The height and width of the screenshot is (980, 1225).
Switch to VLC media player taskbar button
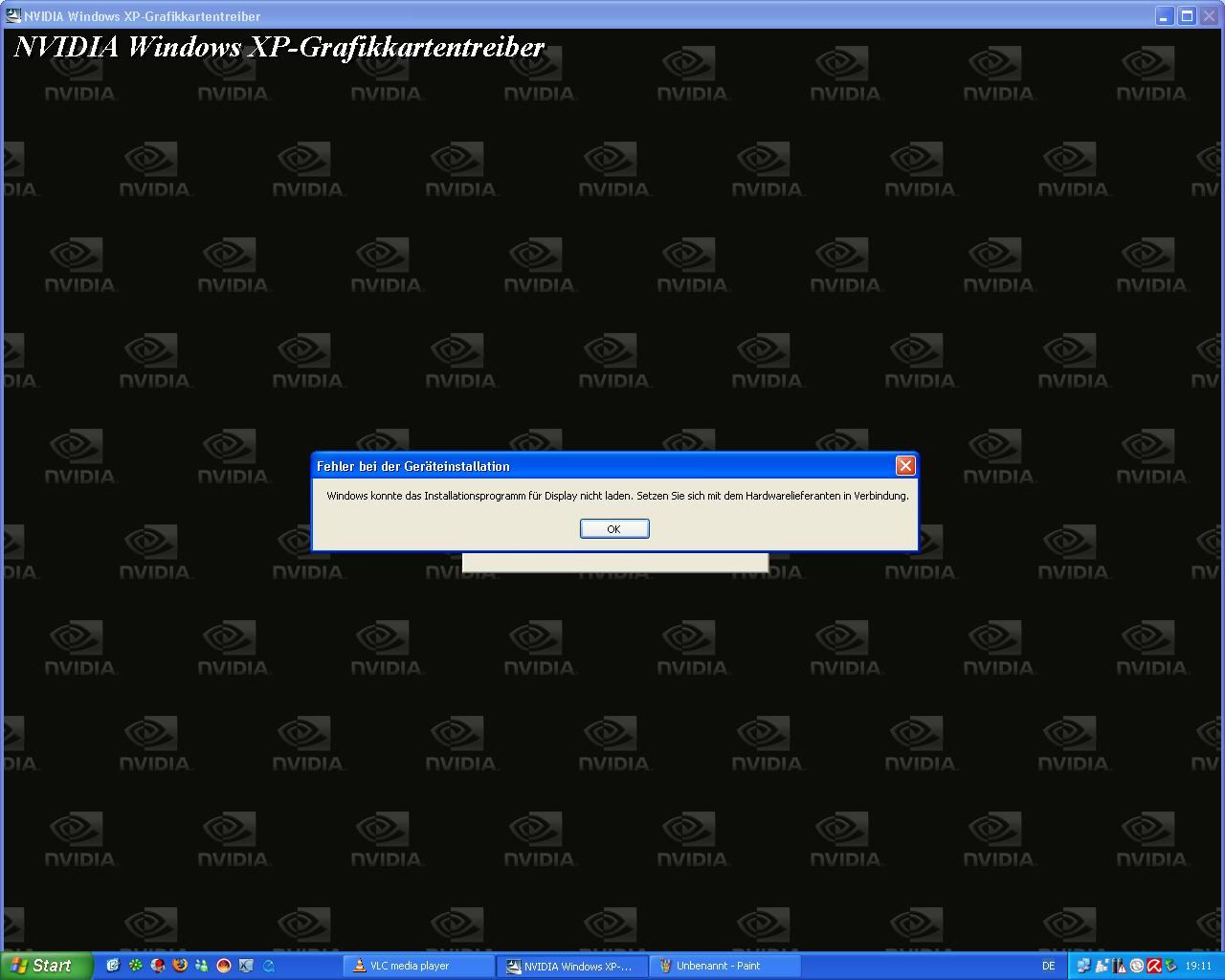tap(418, 966)
